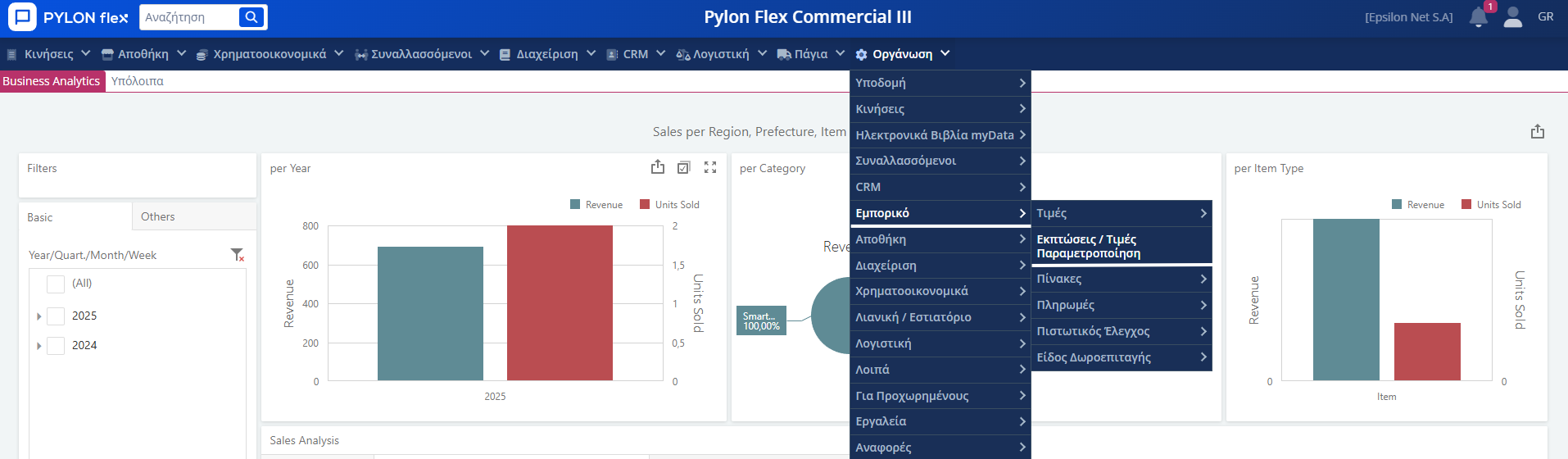Open the Εργαλεία submenu
The width and height of the screenshot is (1568, 459).
(940, 421)
